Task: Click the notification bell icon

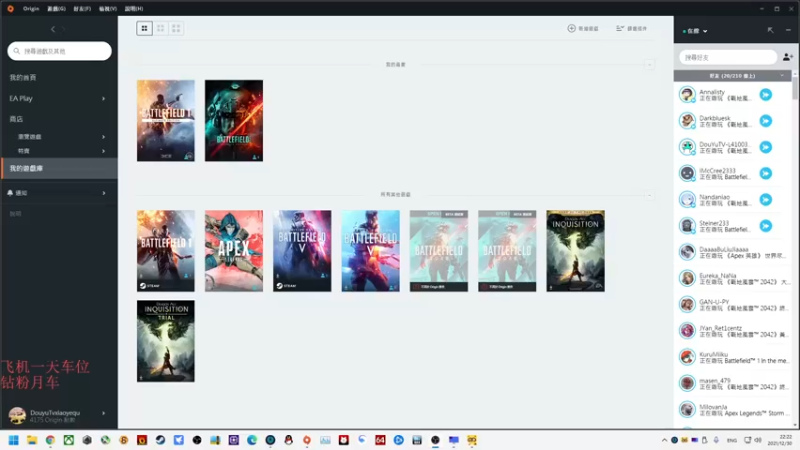Action: click(10, 193)
